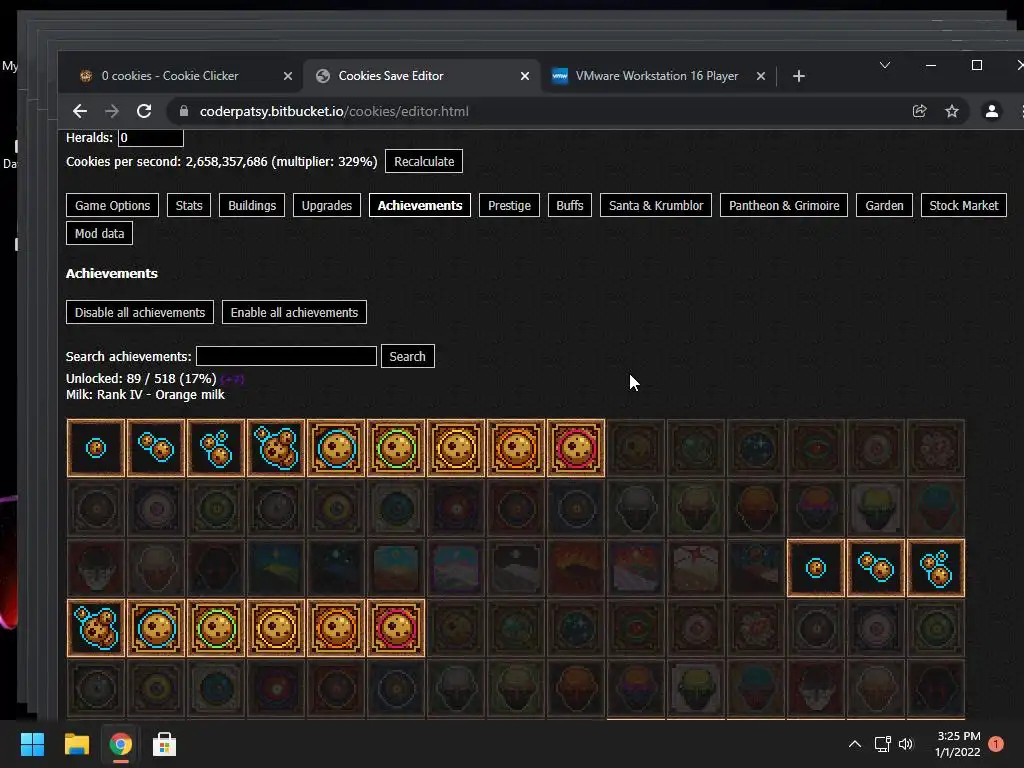Toggle the green-ringed cookie achievement in first row
1024x768 pixels.
[x=396, y=448]
